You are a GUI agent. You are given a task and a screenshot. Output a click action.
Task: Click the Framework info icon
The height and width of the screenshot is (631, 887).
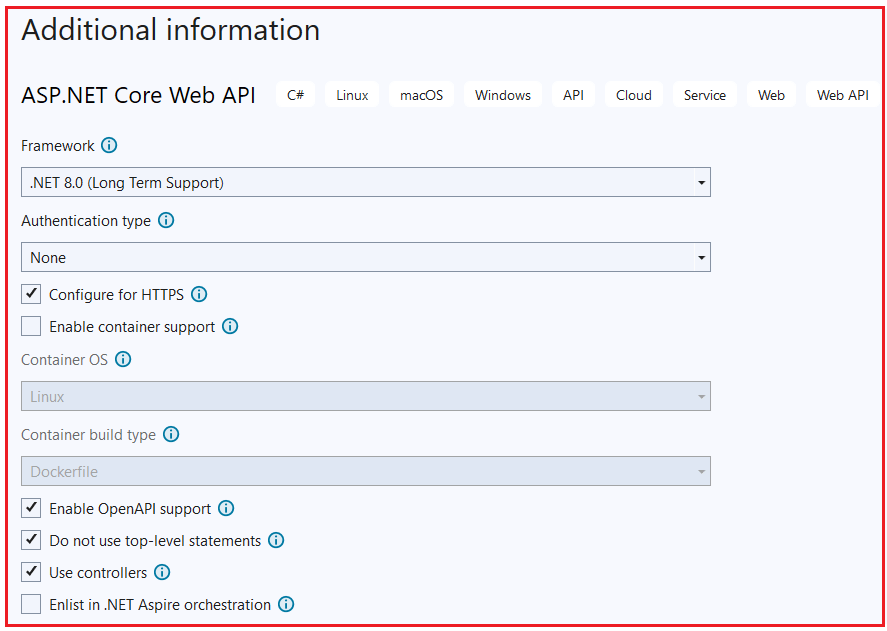[x=110, y=145]
